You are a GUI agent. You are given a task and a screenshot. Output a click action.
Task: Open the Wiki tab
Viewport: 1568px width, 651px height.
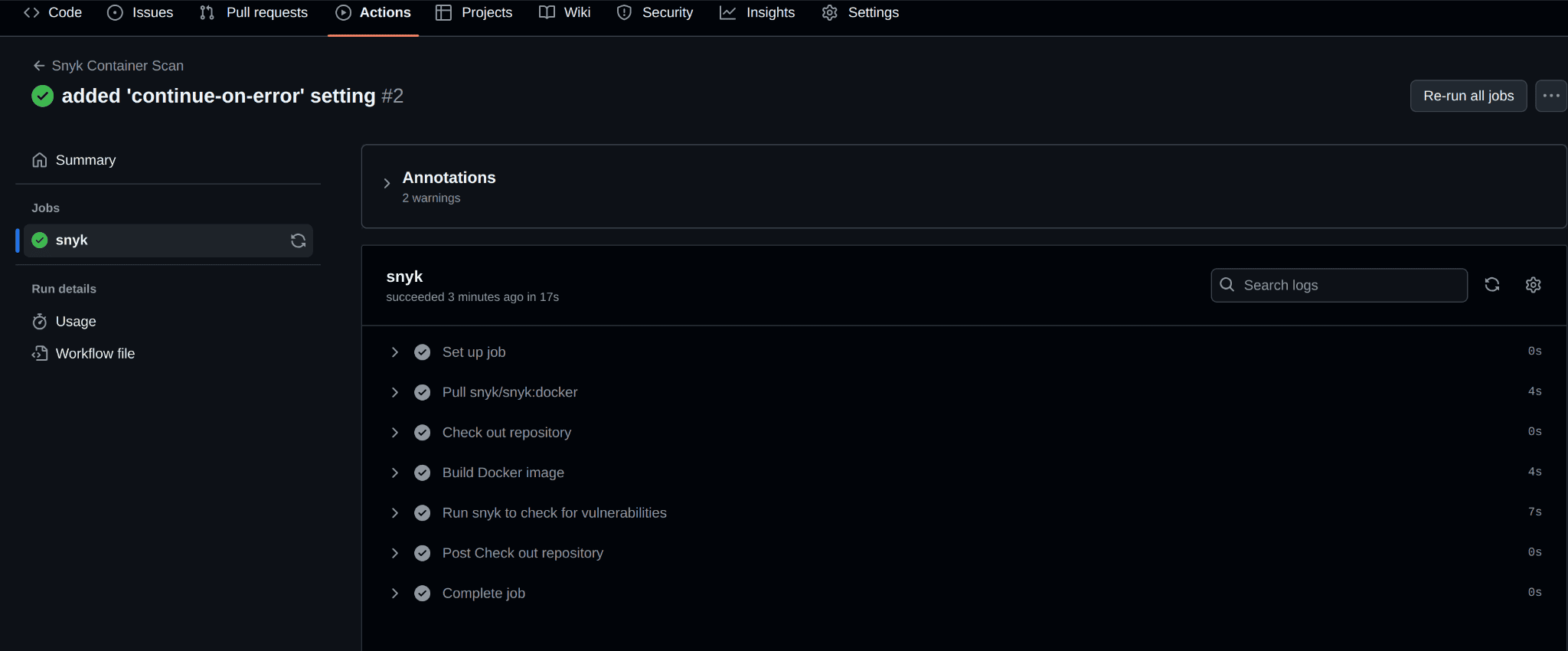point(565,12)
